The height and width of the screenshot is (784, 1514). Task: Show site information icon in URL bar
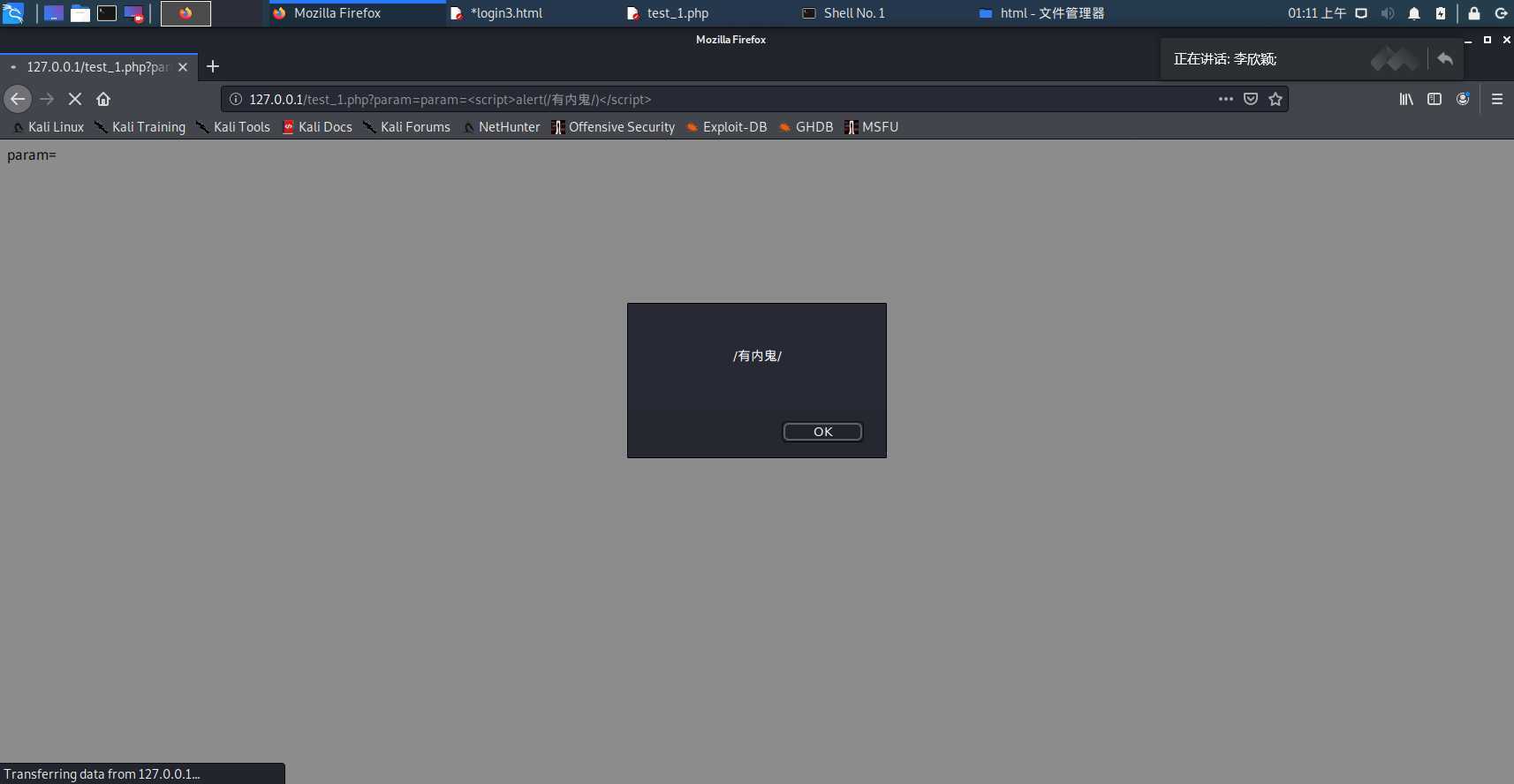(x=236, y=99)
